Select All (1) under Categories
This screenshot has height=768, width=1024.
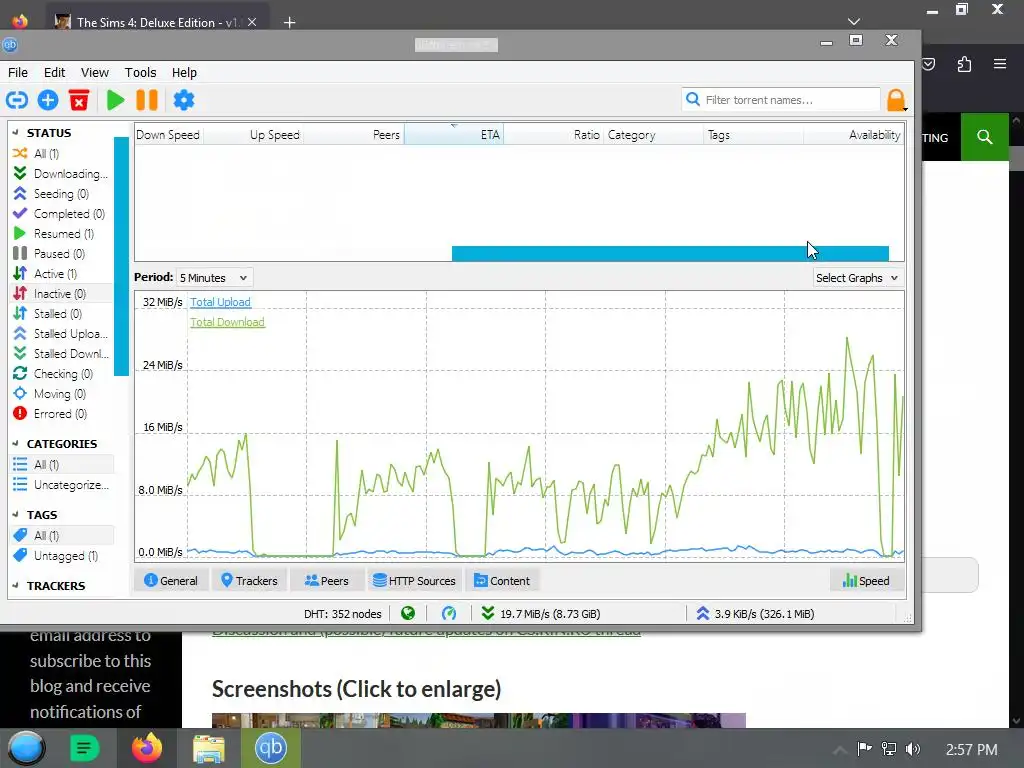(62, 464)
